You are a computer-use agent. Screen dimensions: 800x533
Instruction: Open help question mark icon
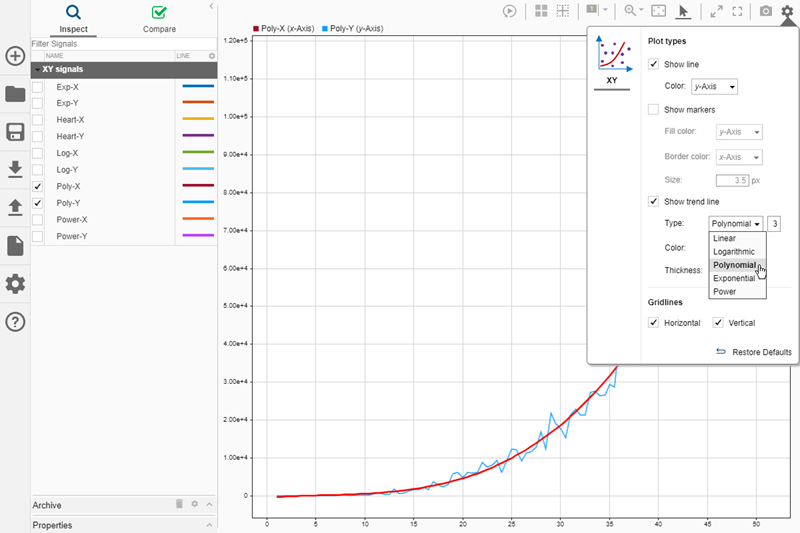coord(15,322)
